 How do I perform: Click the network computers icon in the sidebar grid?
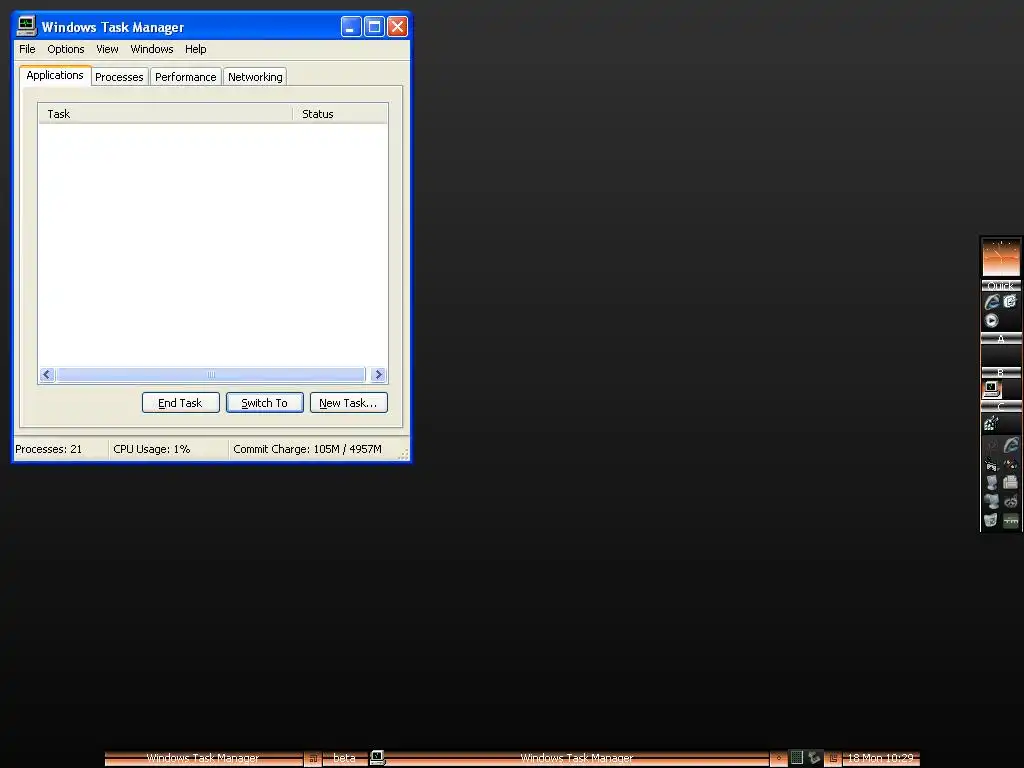tap(992, 502)
